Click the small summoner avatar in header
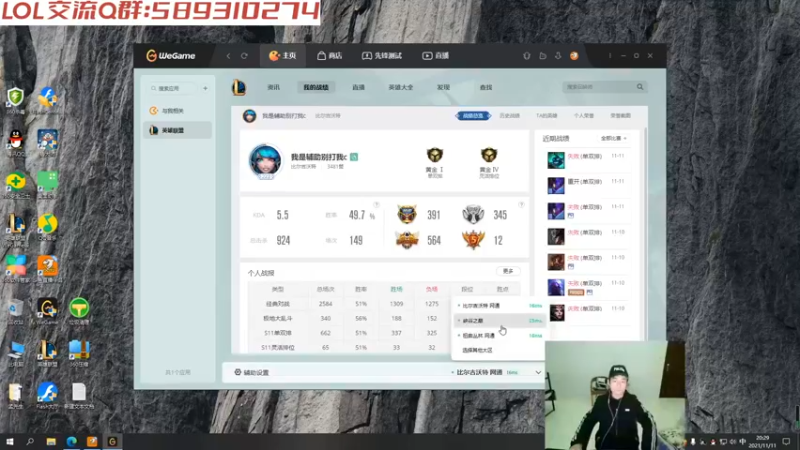The width and height of the screenshot is (800, 450). tap(249, 116)
